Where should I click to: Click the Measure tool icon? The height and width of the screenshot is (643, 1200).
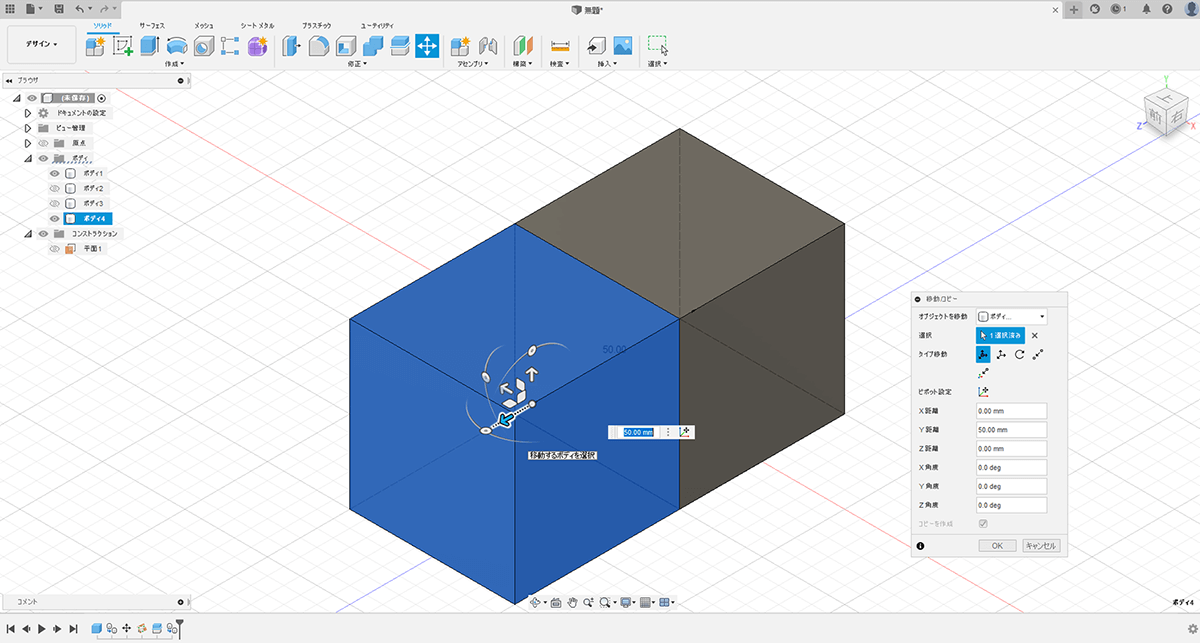click(x=560, y=46)
